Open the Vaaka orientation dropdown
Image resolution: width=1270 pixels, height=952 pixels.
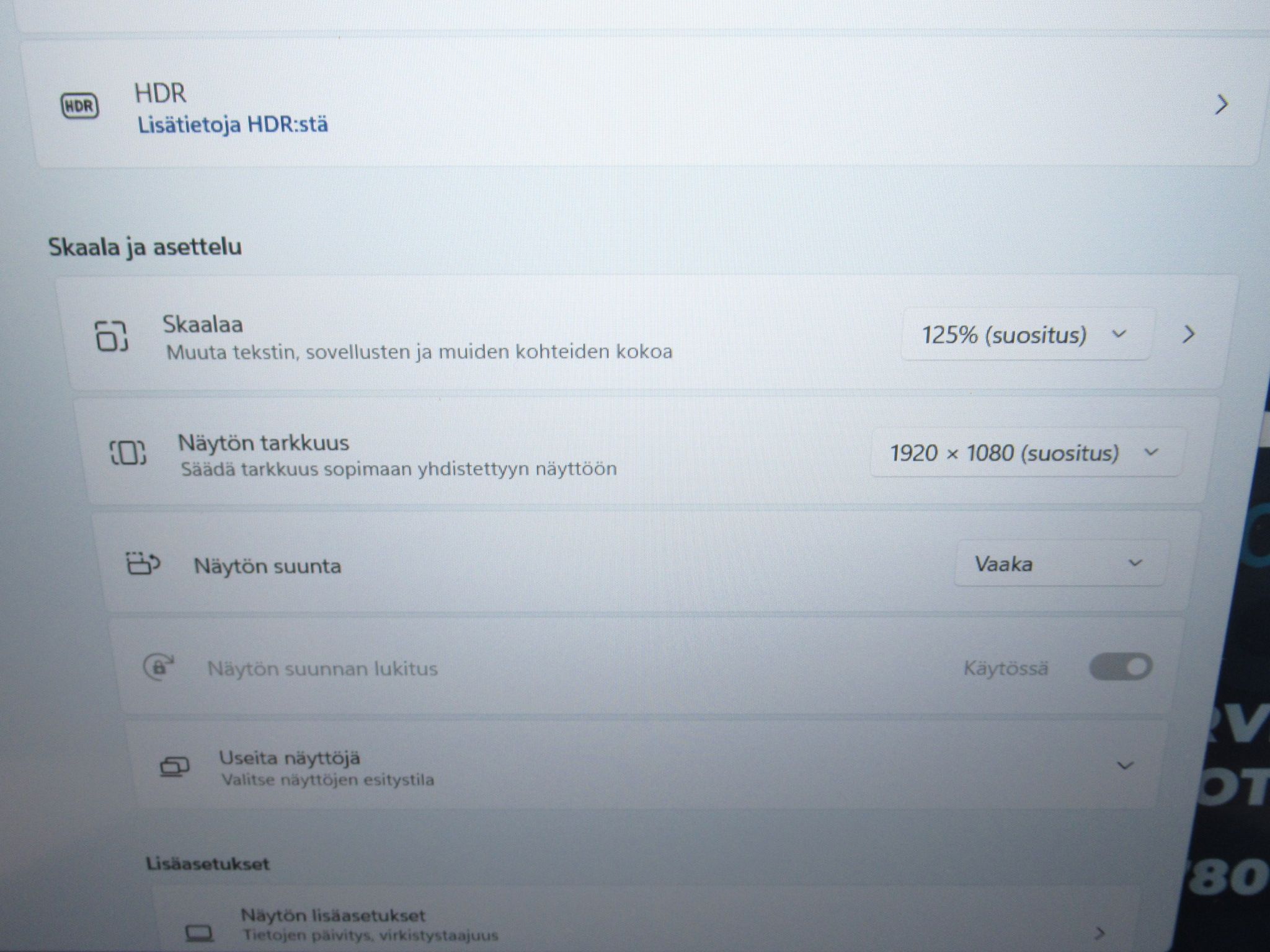(x=1059, y=563)
